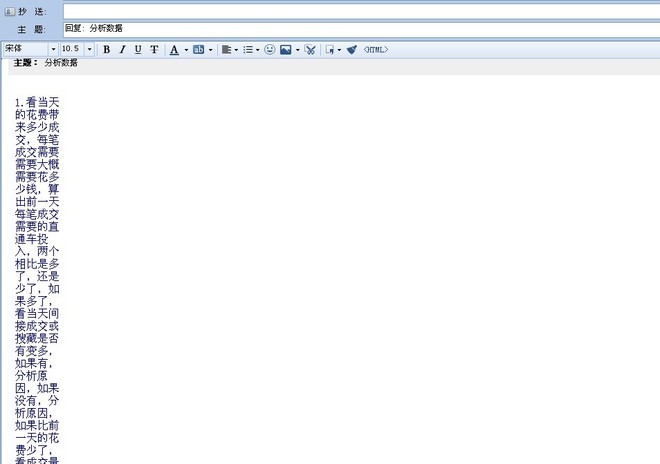
Task: Click the subject field containing 回复：分析数据
Action: point(362,29)
